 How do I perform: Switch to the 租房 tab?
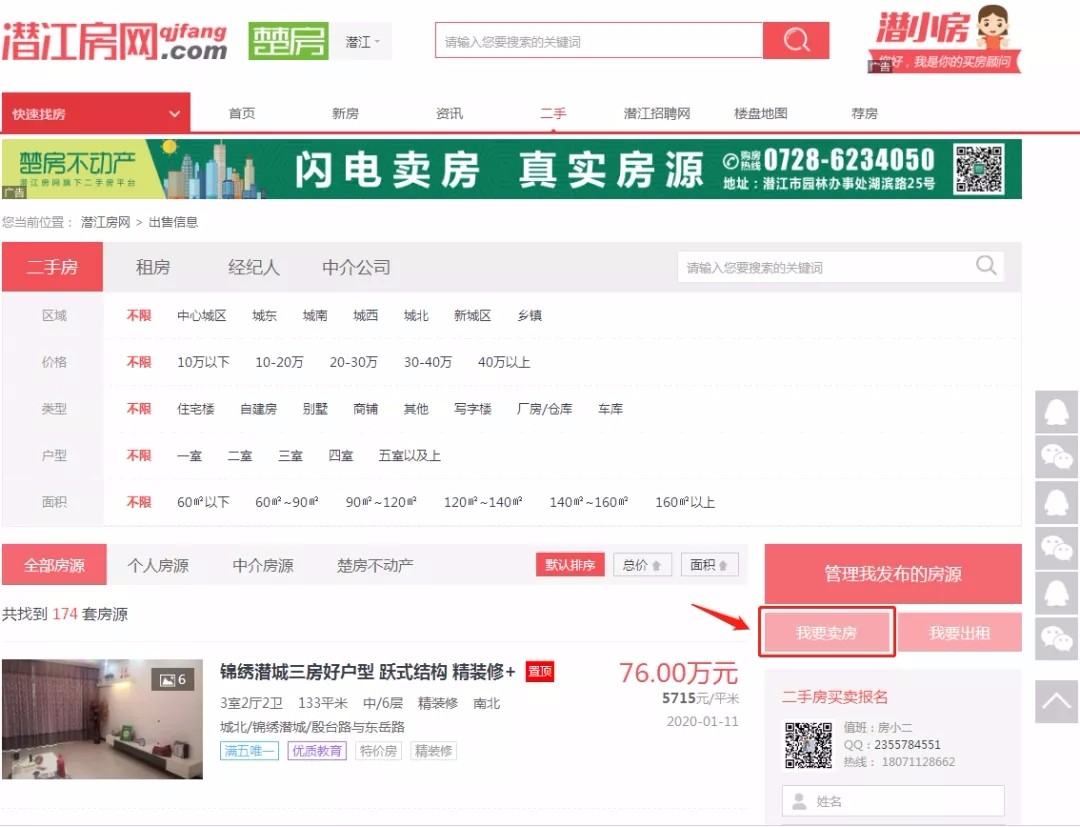pyautogui.click(x=153, y=268)
